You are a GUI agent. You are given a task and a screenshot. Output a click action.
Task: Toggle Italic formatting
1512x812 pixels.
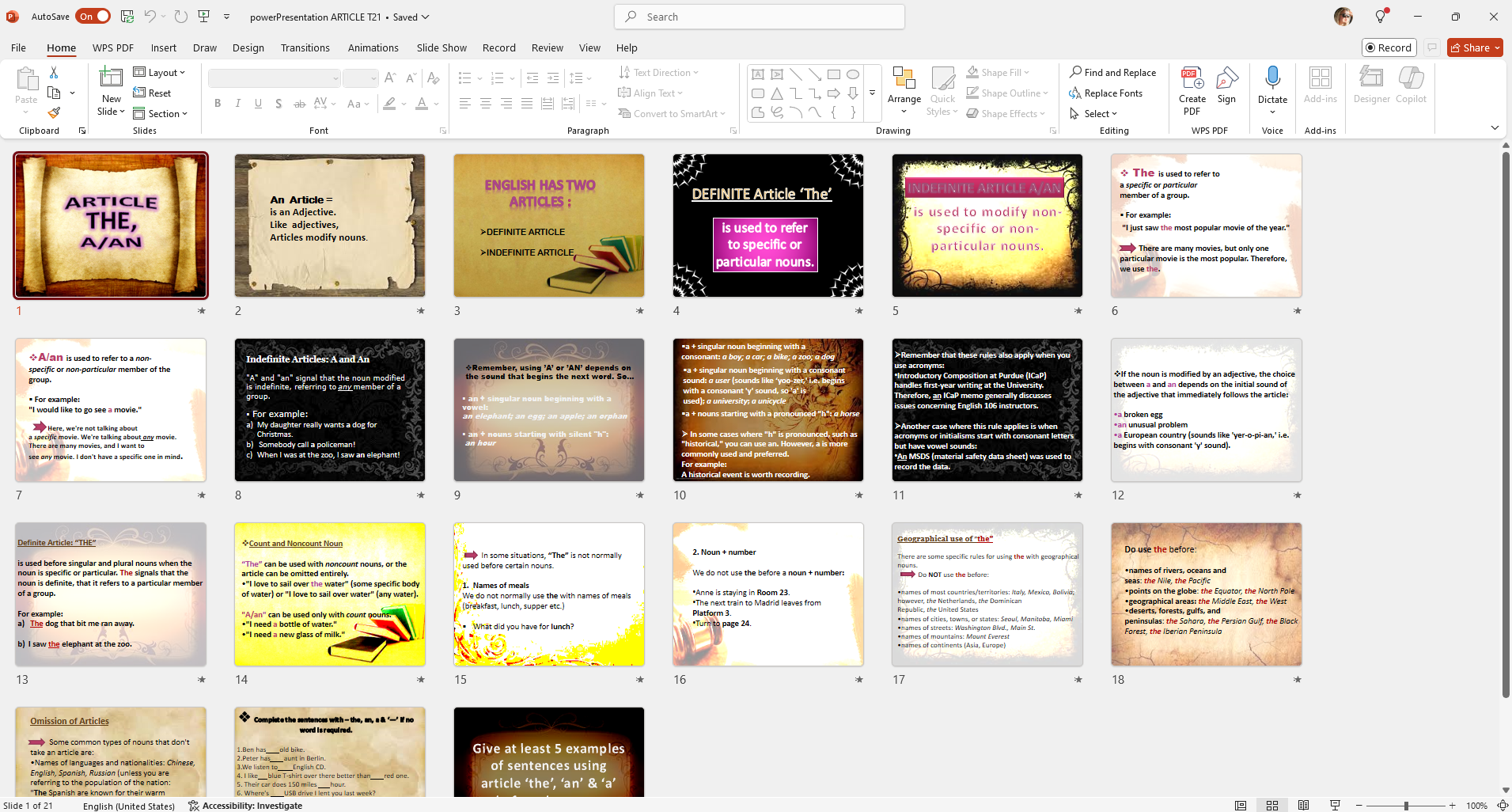pos(238,104)
